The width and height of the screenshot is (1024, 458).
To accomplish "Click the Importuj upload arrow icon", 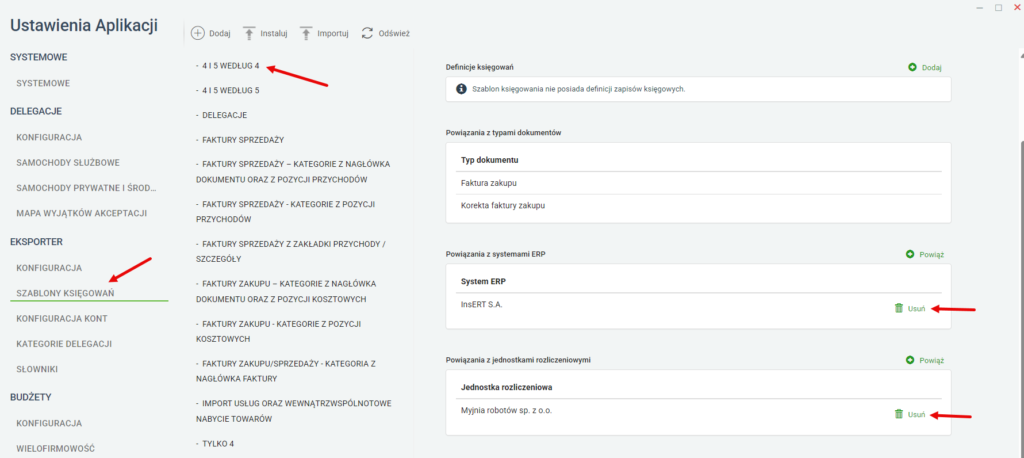I will coord(306,33).
